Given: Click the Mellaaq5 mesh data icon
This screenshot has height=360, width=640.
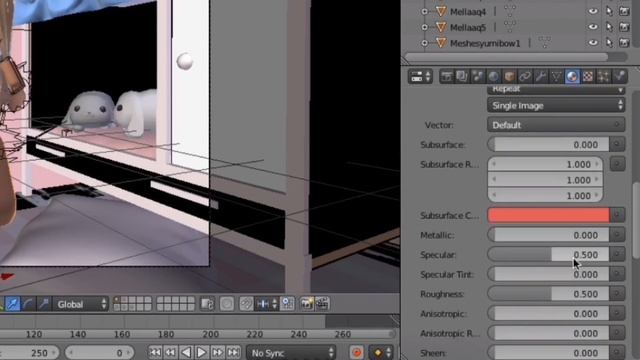Looking at the screenshot, I should click(x=510, y=27).
